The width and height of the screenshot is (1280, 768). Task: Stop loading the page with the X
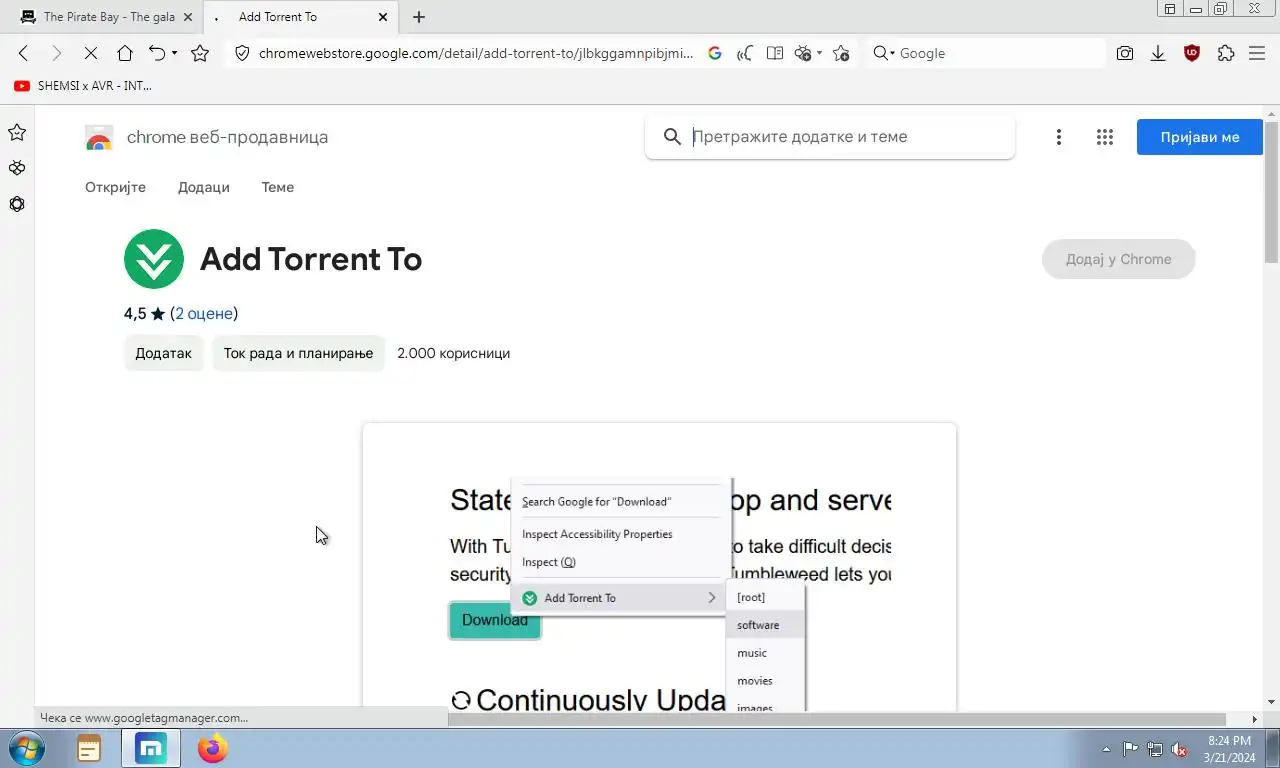pyautogui.click(x=90, y=53)
